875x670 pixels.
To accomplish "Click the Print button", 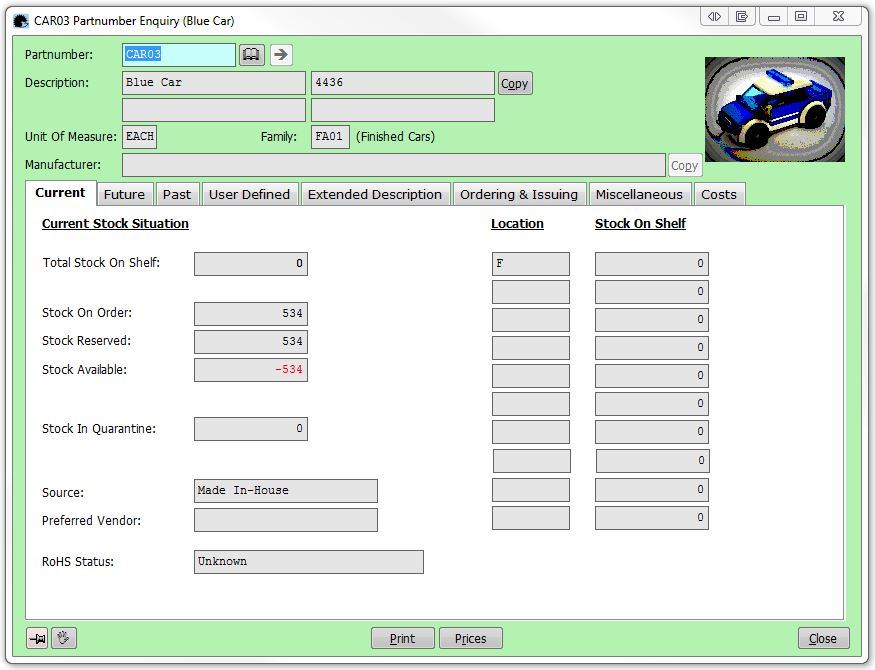I will (x=402, y=638).
